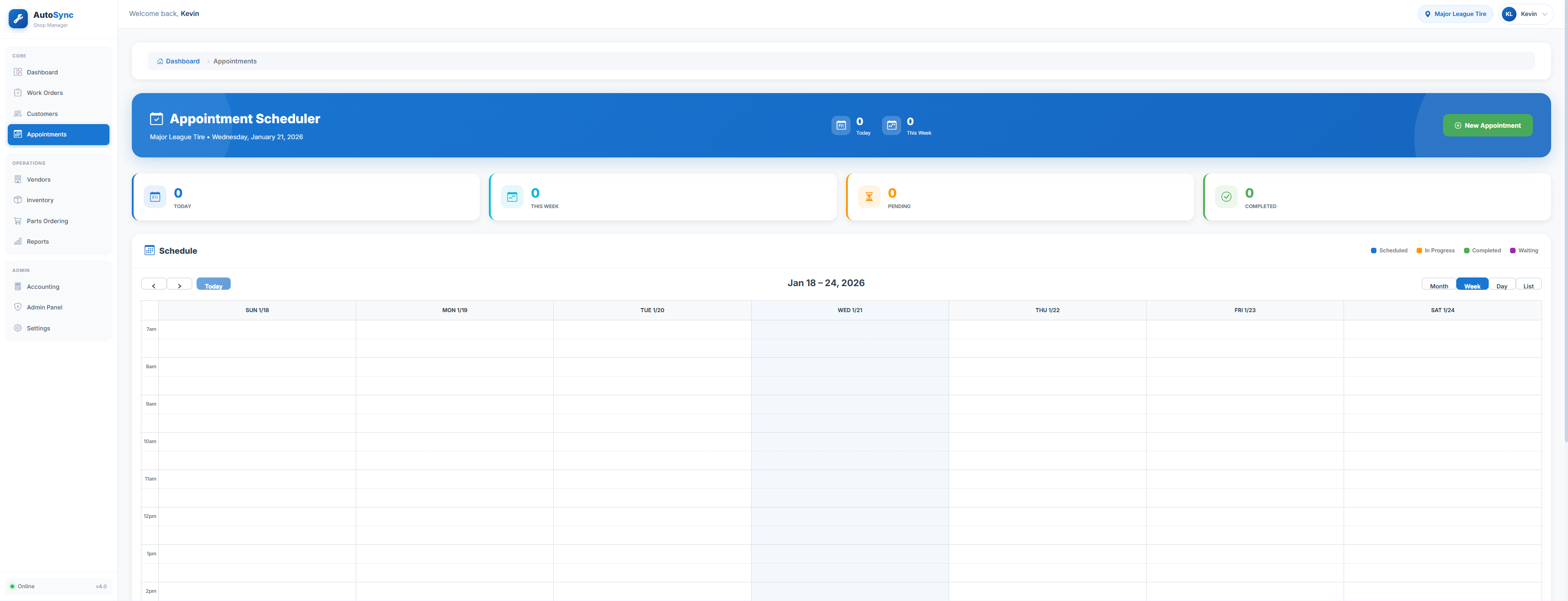
Task: Click the Parts Ordering cart icon
Action: [x=18, y=221]
